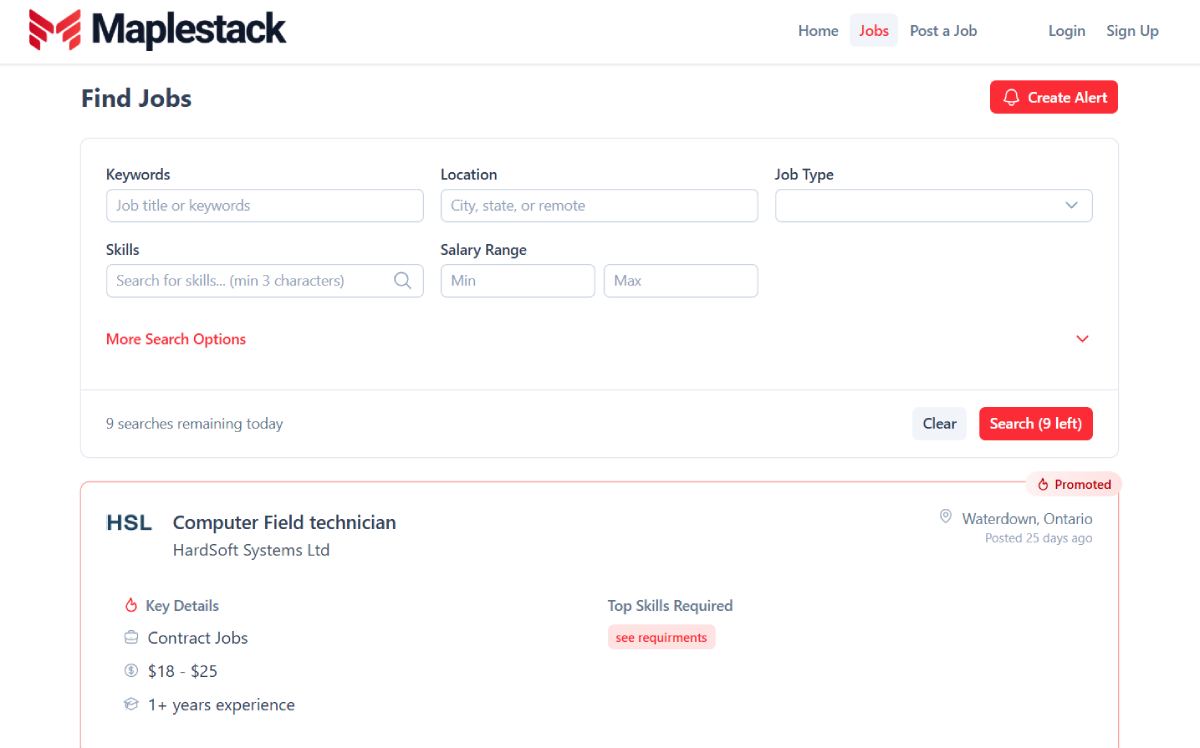The height and width of the screenshot is (748, 1200).
Task: Open the Post a Job page
Action: pos(943,31)
